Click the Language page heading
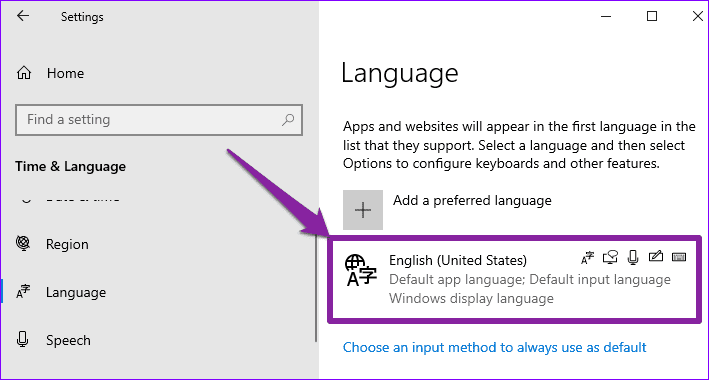Viewport: 709px width, 380px height. point(400,73)
